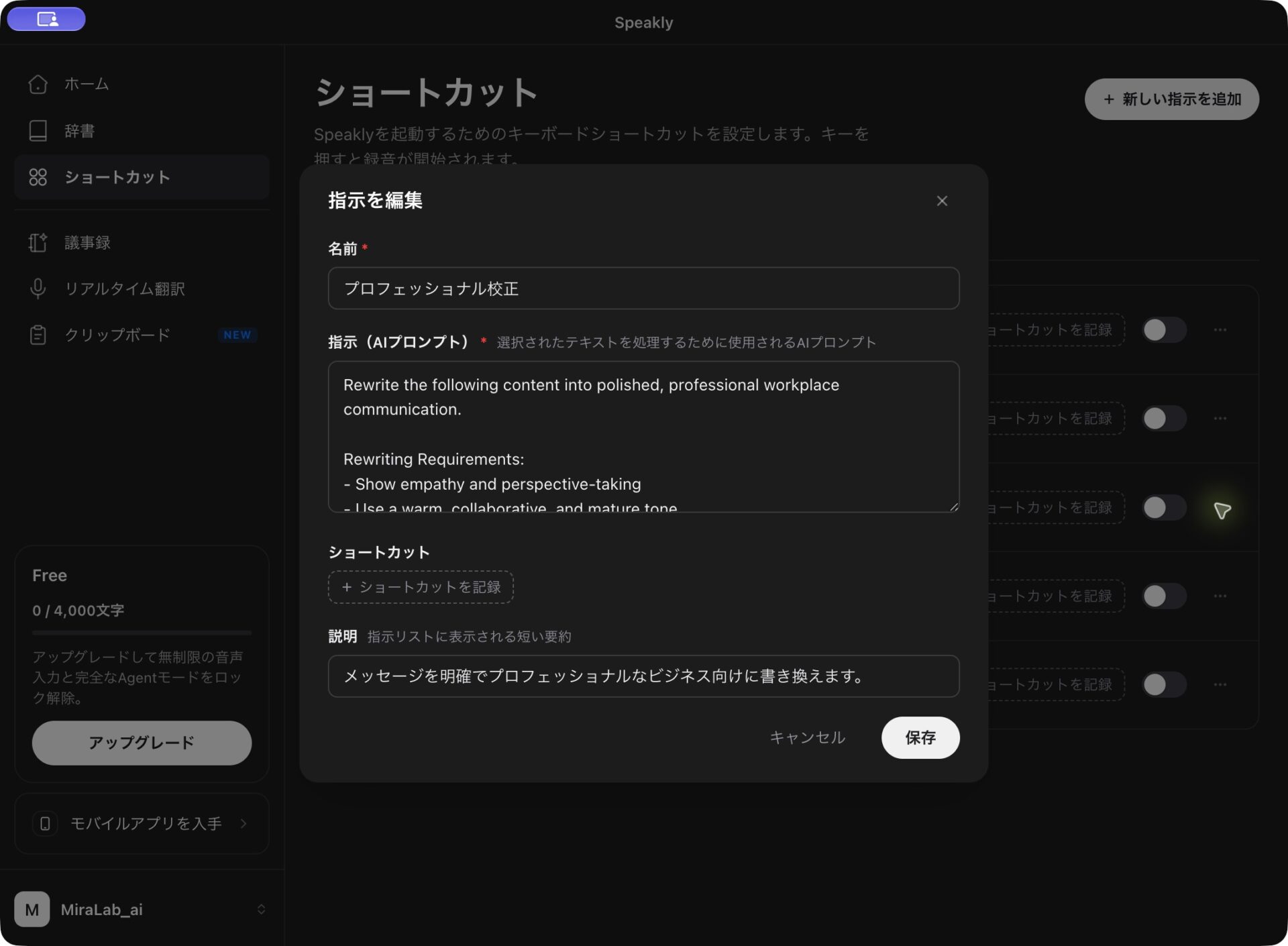
Task: Open the first row's three-dot menu
Action: click(1220, 330)
